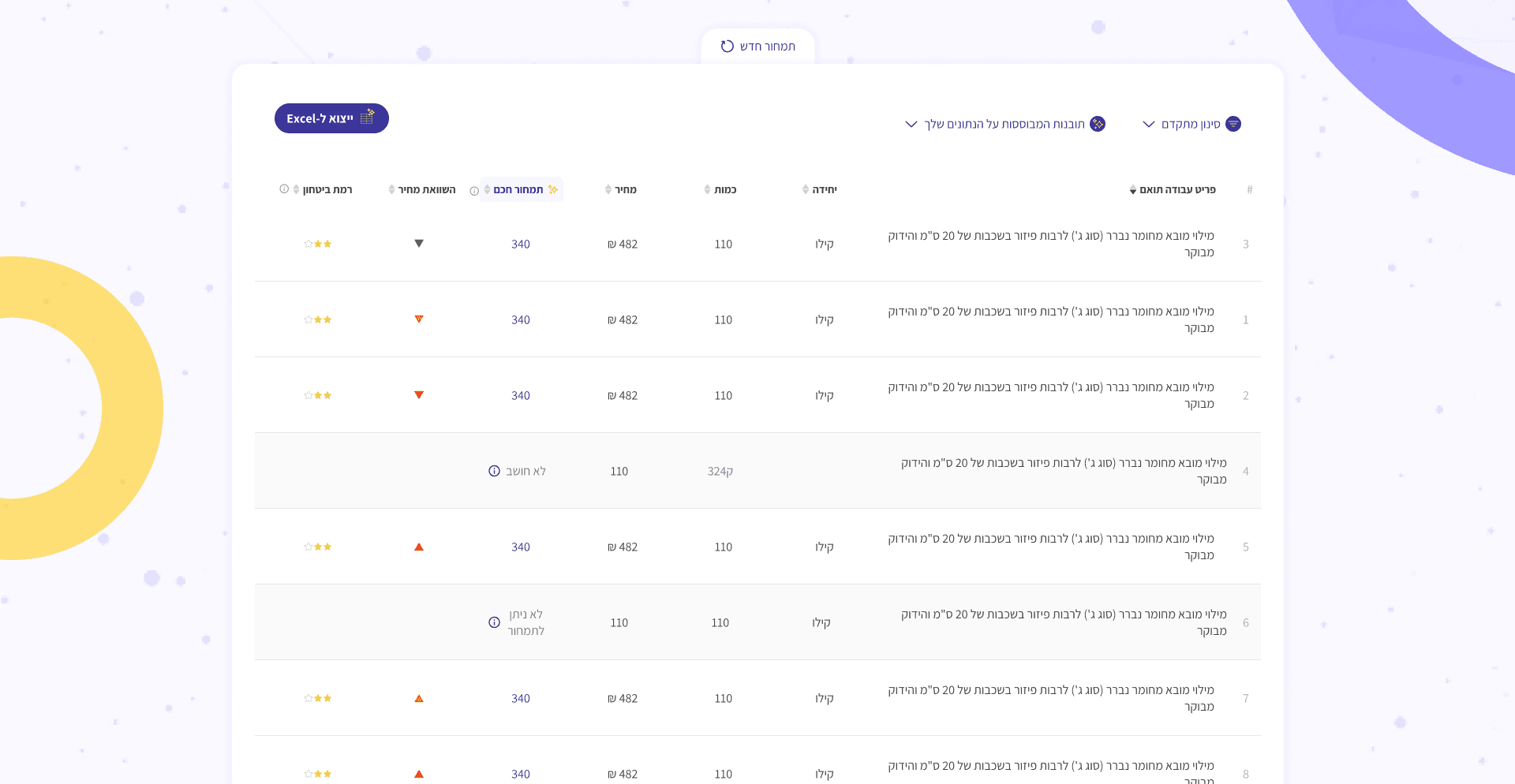Sort by רמת ביטחון column arrows

296,189
